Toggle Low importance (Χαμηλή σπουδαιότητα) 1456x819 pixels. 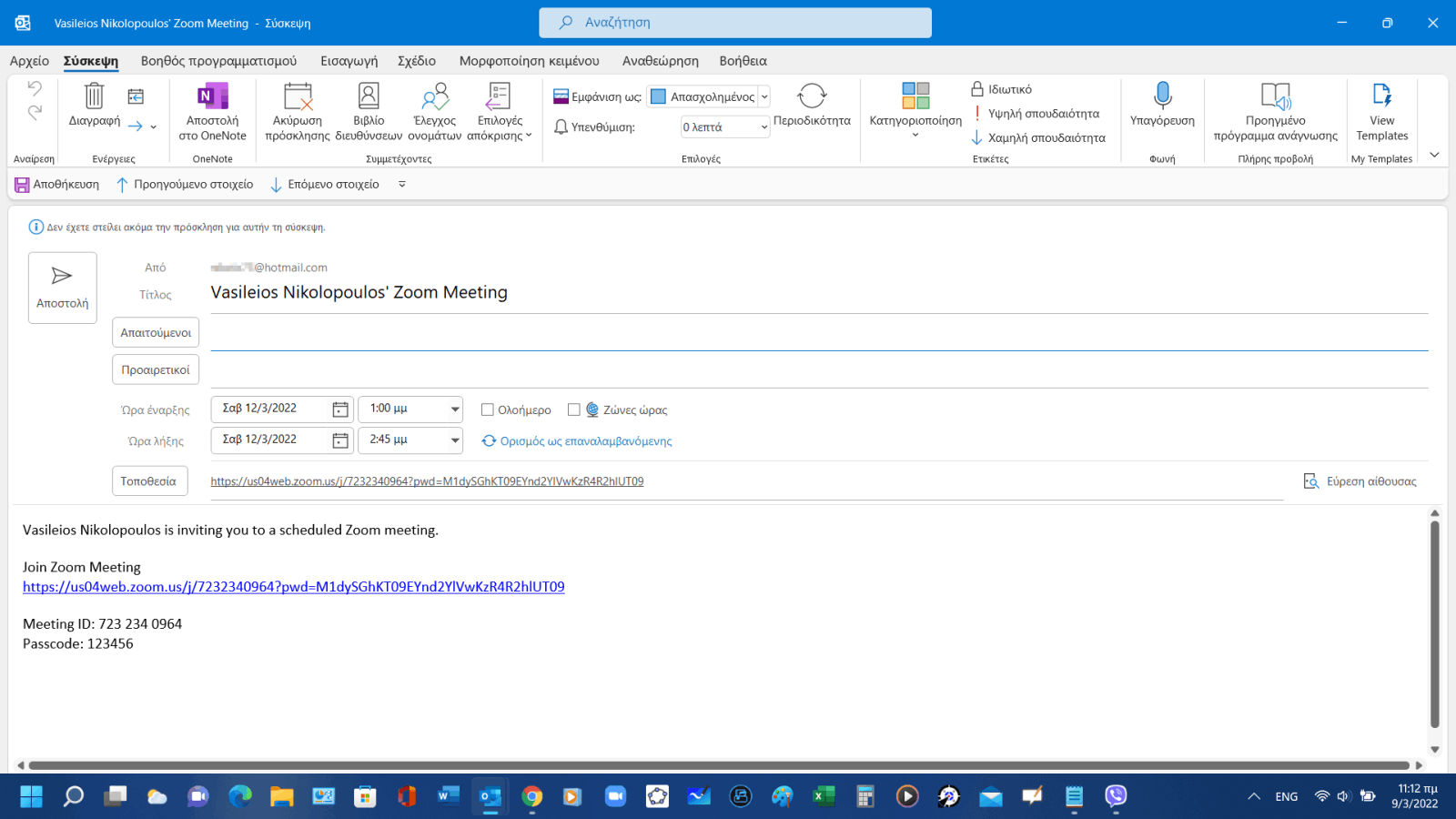click(x=1038, y=137)
